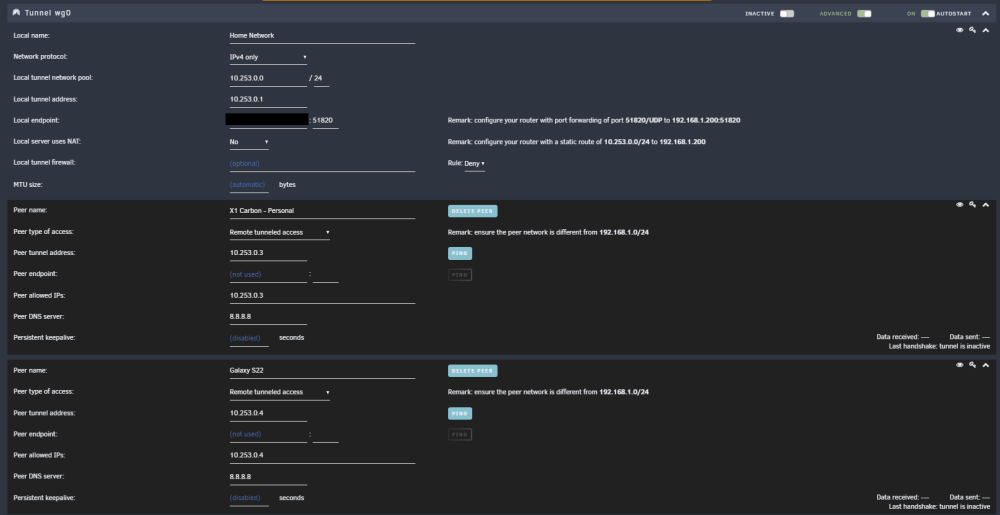Toggle the Advanced view switch
The width and height of the screenshot is (1000, 515).
pos(864,13)
